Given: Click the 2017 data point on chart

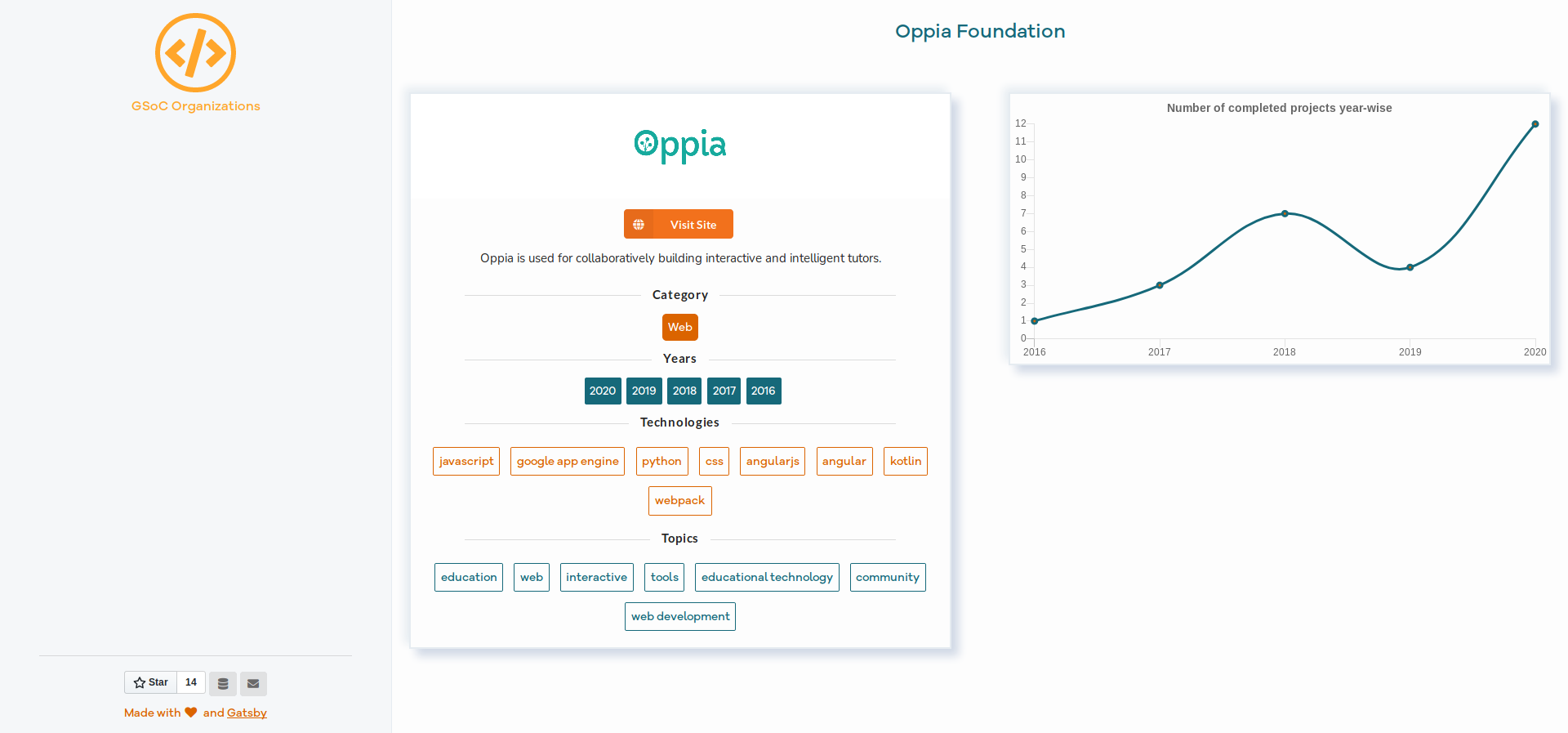Looking at the screenshot, I should [x=1160, y=285].
